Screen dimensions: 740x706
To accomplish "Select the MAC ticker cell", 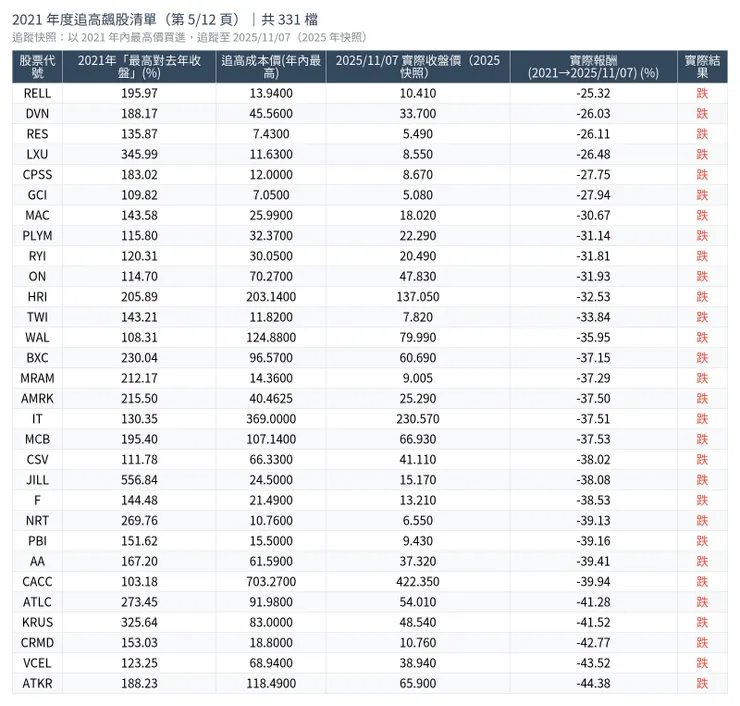I will tap(37, 215).
